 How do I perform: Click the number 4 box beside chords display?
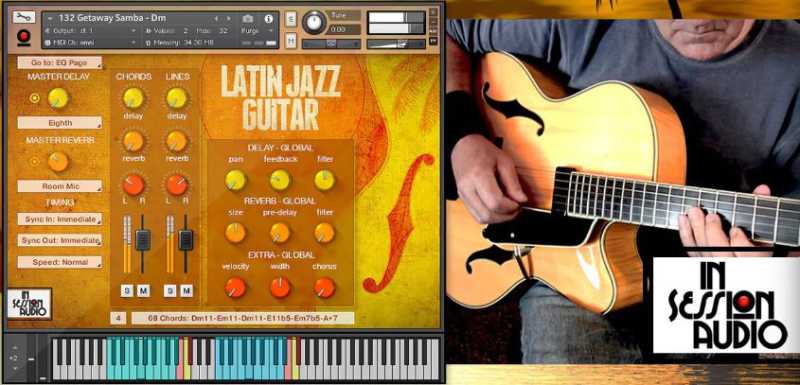pos(118,318)
